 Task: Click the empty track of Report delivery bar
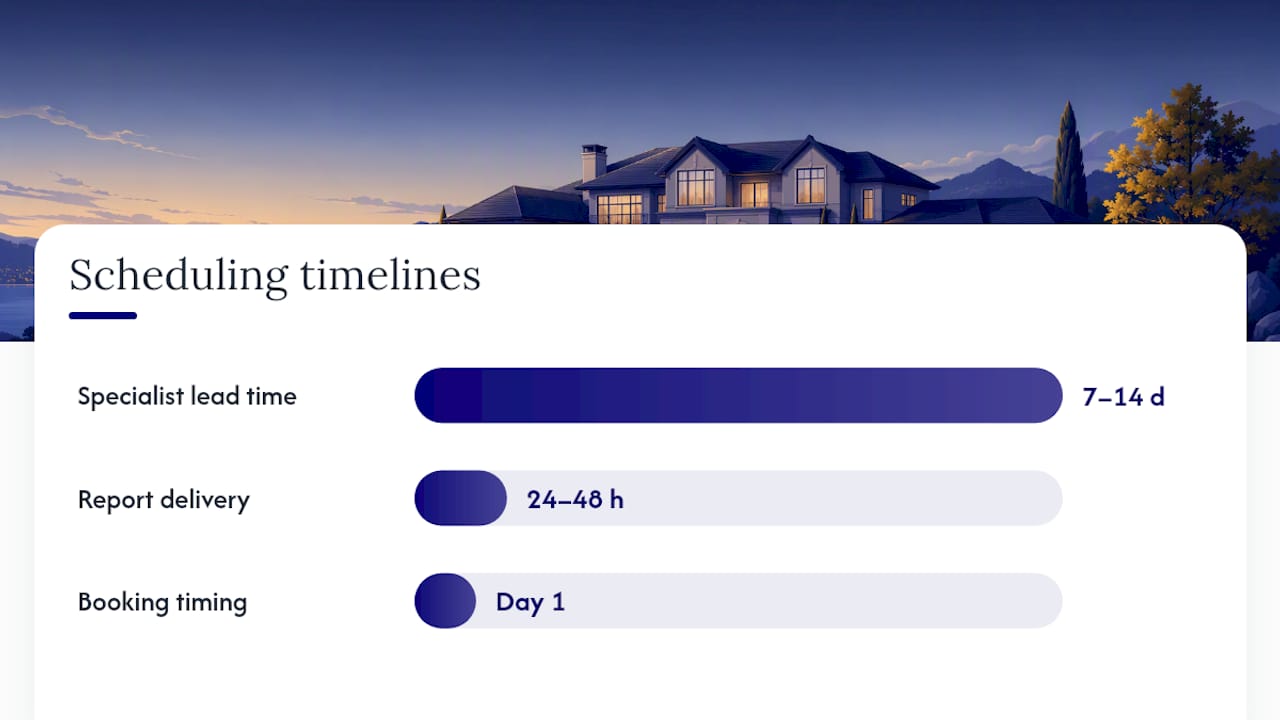(842, 498)
